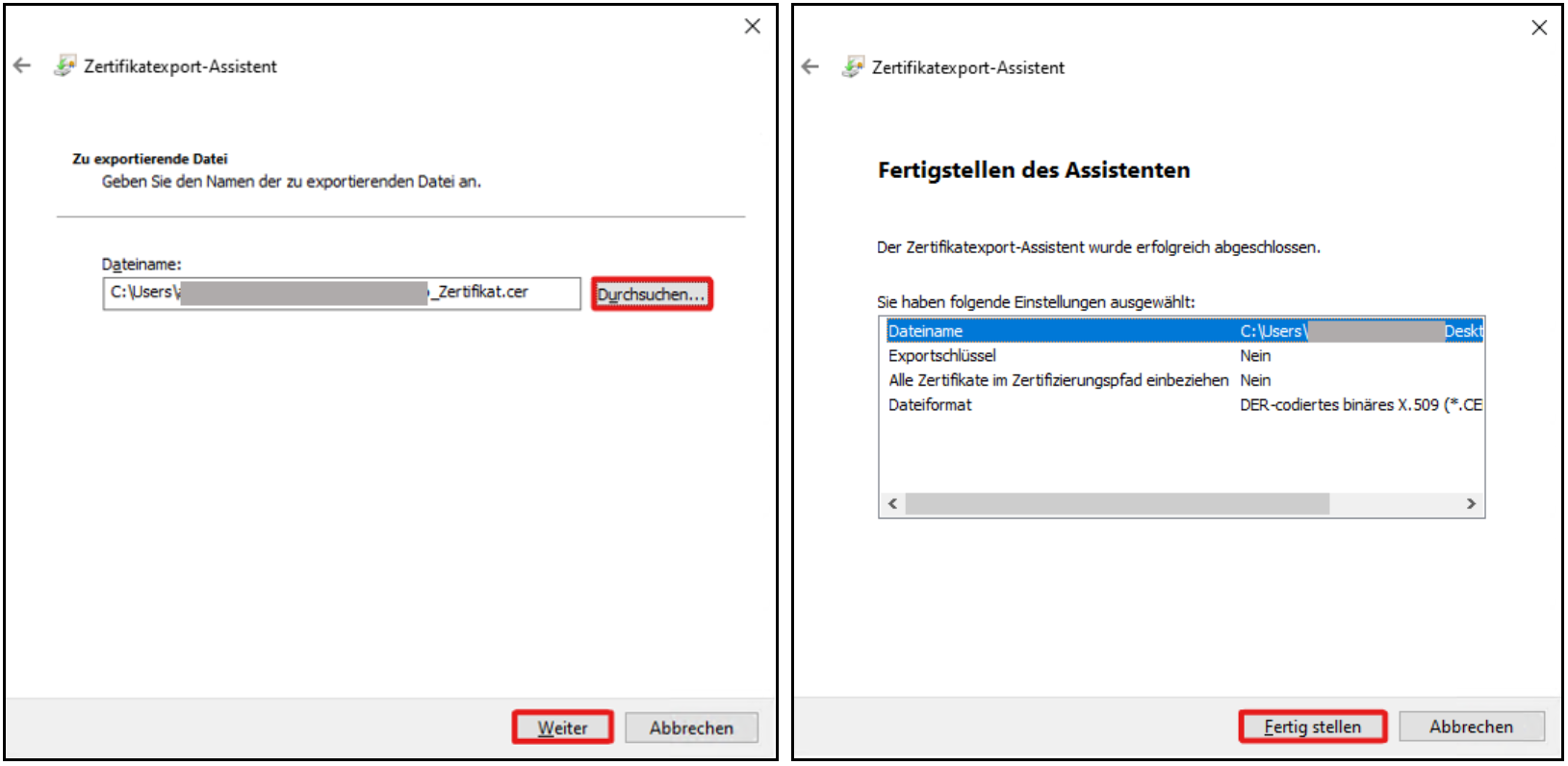
Task: Select the Dateiformat settings row
Action: [1059, 405]
